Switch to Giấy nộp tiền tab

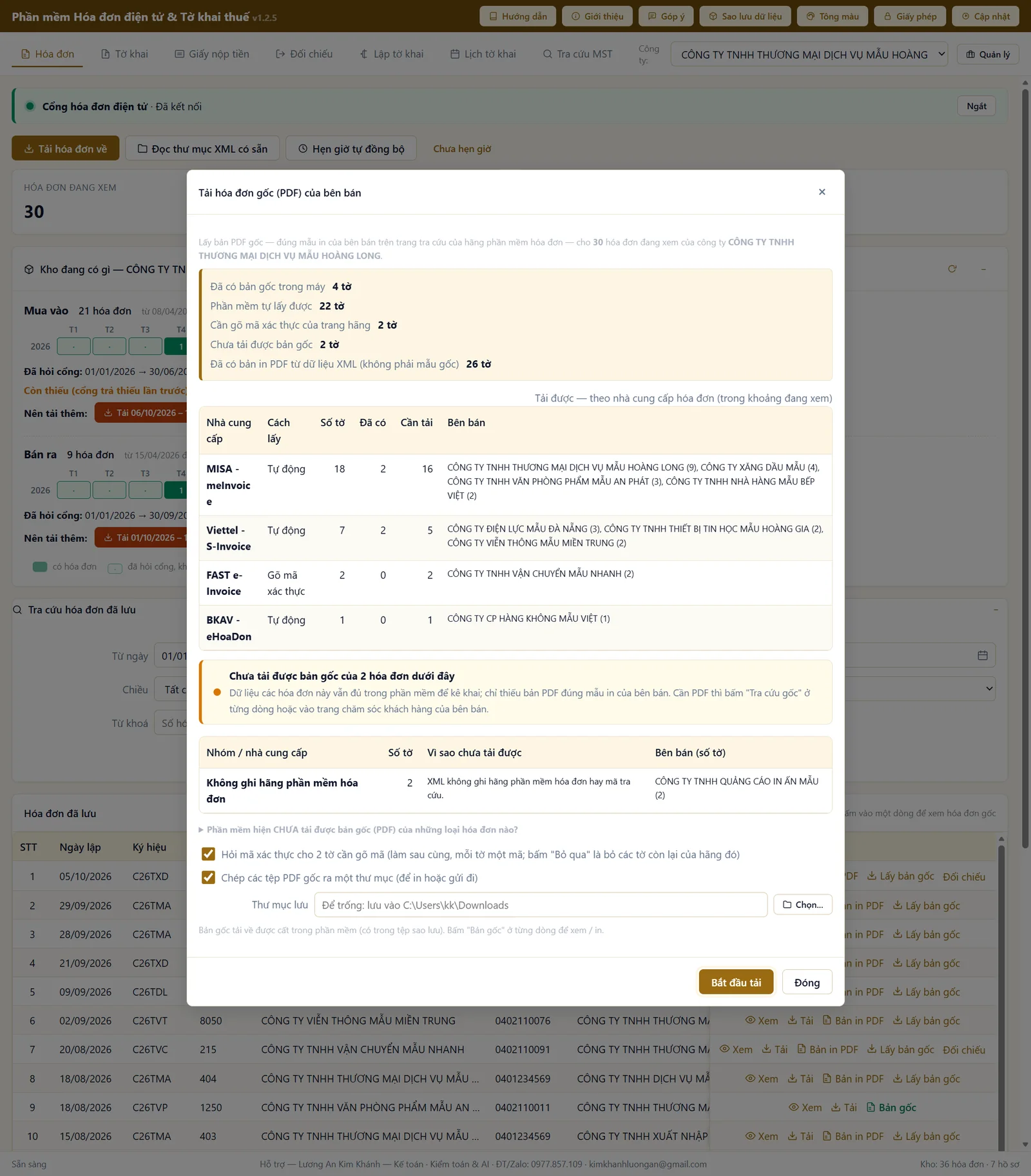coord(212,54)
